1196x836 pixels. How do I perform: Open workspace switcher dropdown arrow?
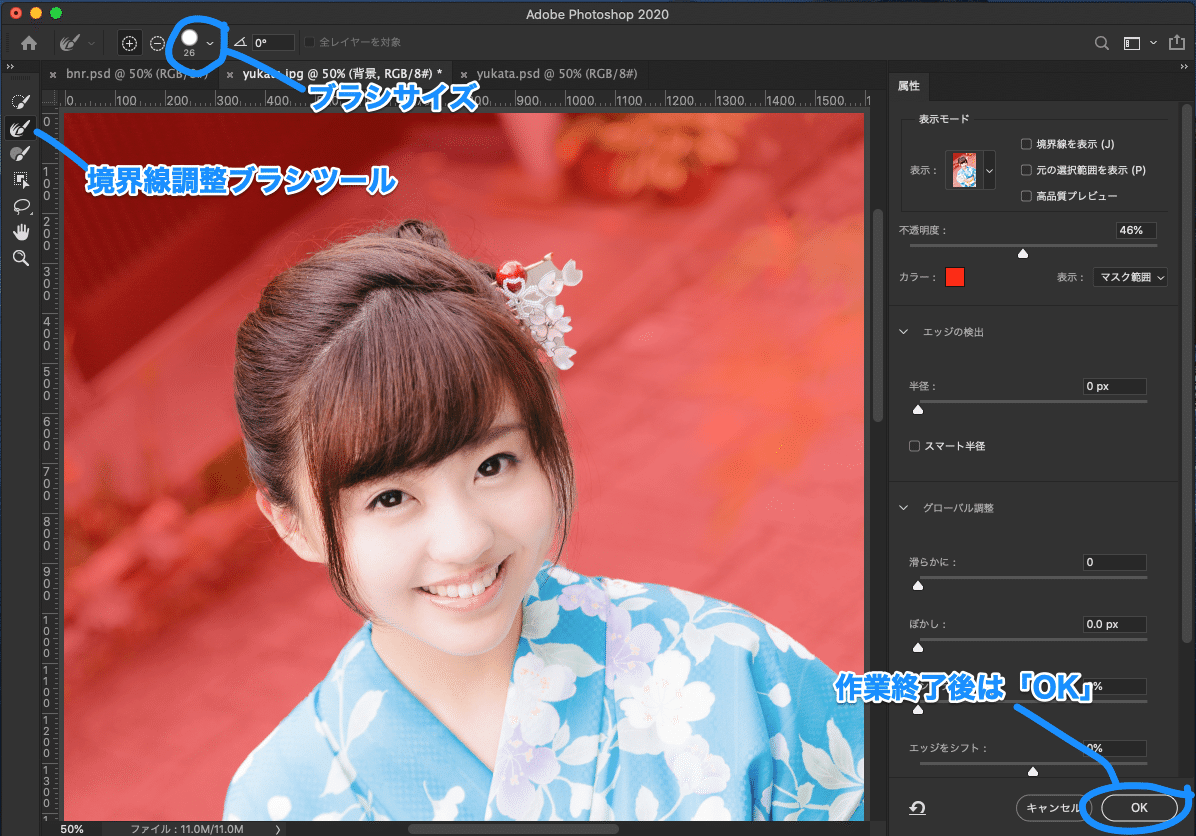point(1153,43)
